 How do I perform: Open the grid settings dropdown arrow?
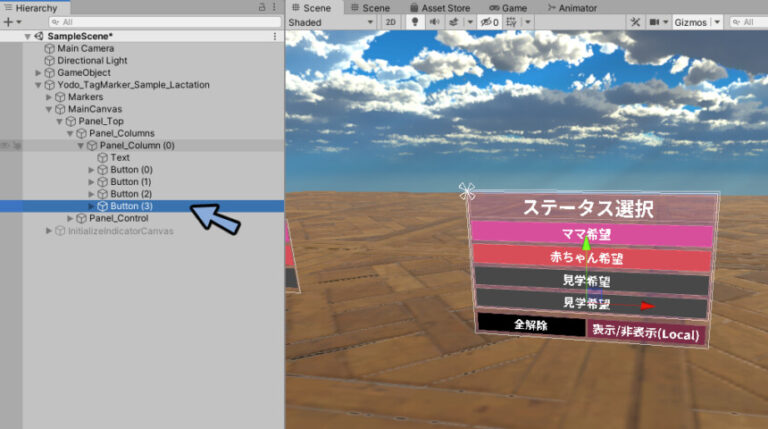(x=528, y=23)
